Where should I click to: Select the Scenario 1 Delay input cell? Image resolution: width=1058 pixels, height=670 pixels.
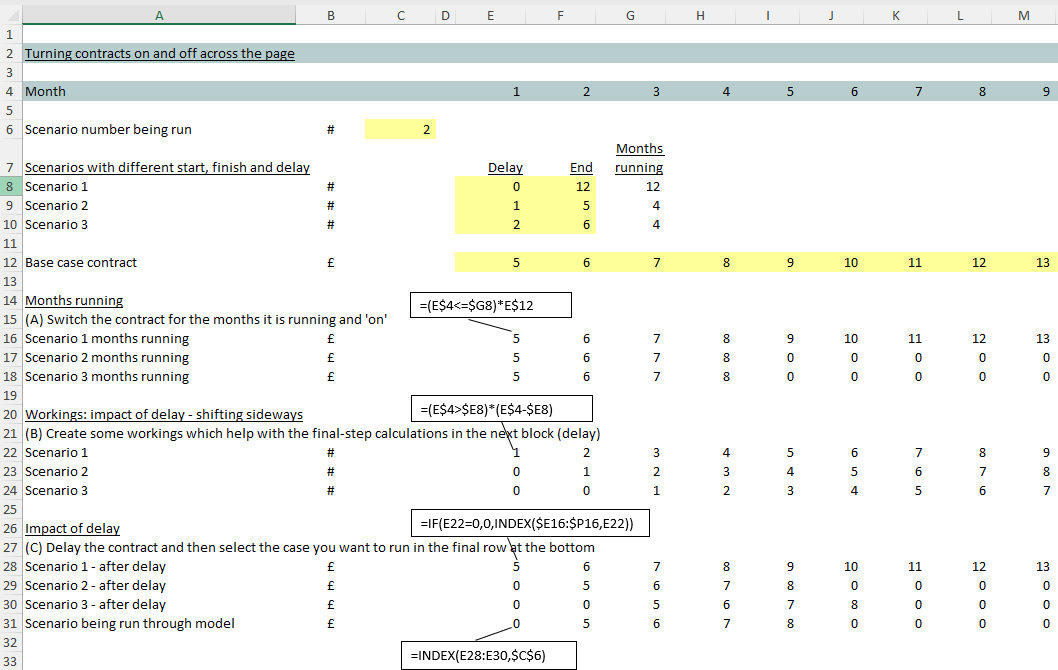(490, 186)
